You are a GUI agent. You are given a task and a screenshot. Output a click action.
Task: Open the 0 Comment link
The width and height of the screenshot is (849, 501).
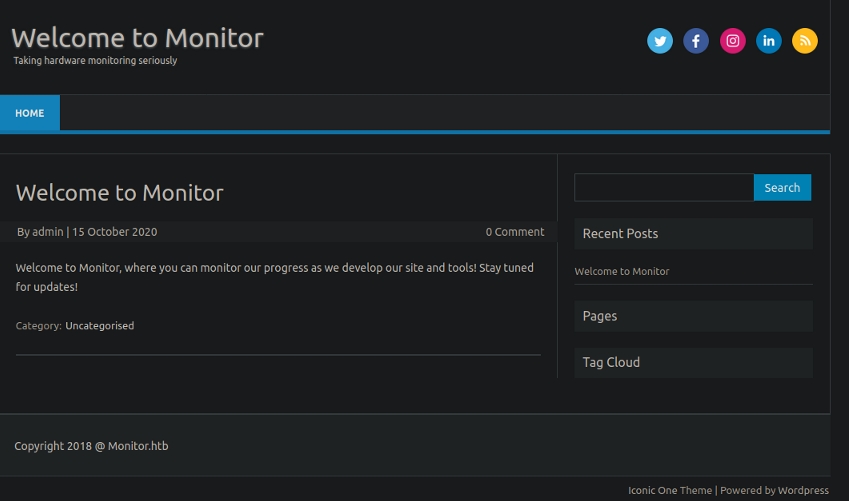click(x=515, y=232)
